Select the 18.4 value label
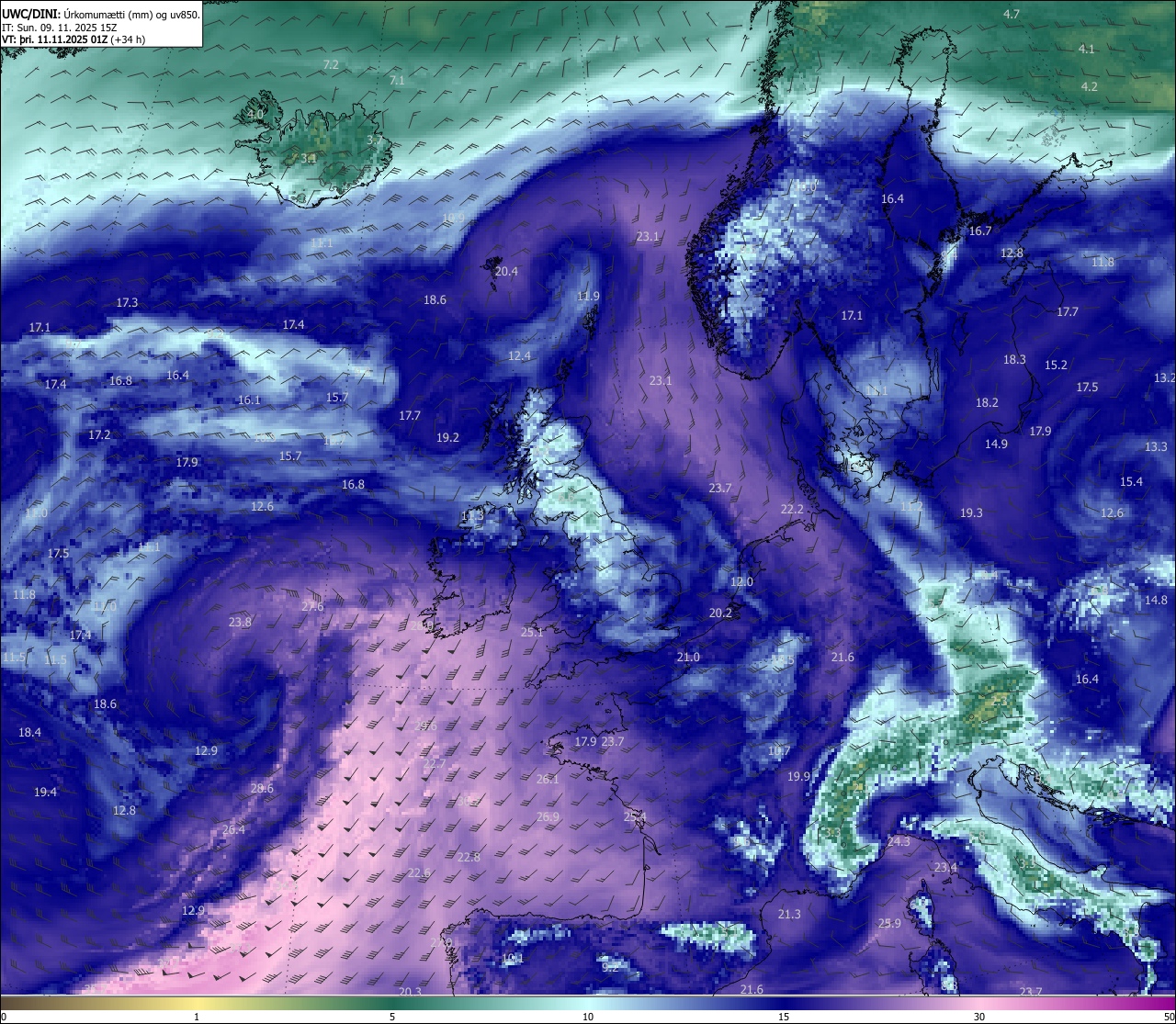The image size is (1176, 1024). [29, 732]
